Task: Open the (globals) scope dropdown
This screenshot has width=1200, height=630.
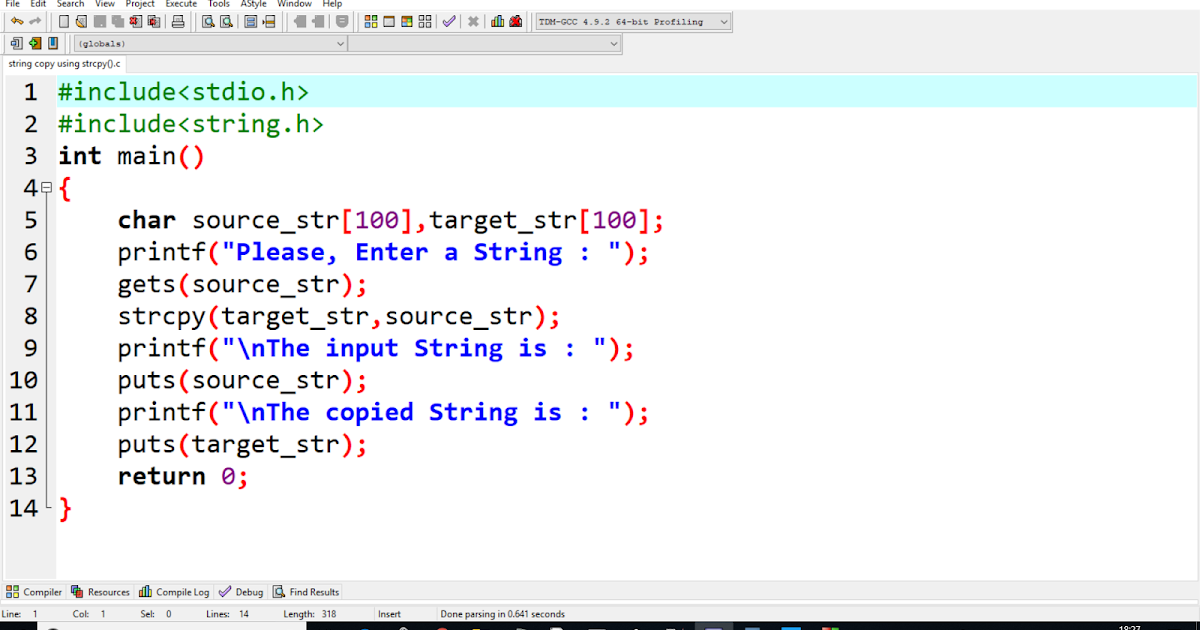Action: [x=338, y=43]
